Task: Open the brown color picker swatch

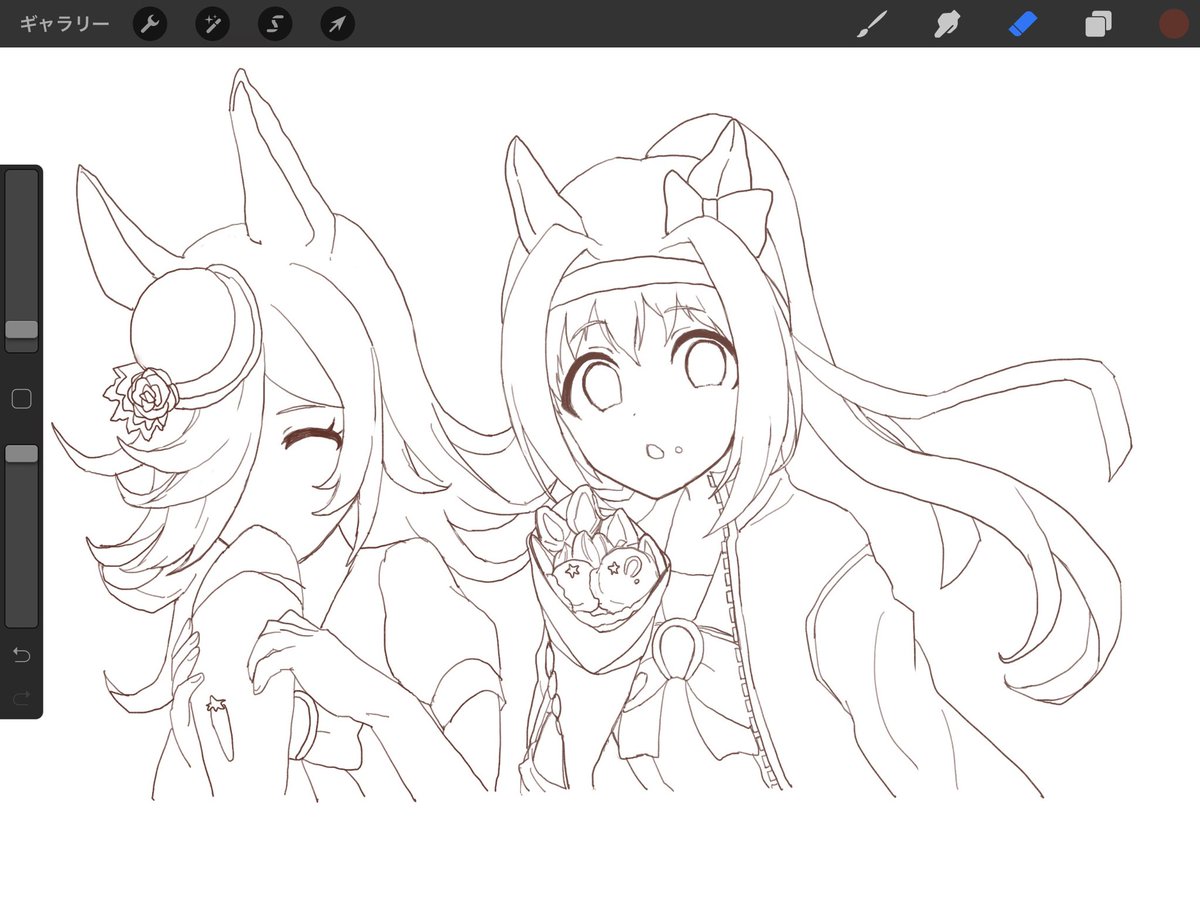Action: pos(1172,24)
